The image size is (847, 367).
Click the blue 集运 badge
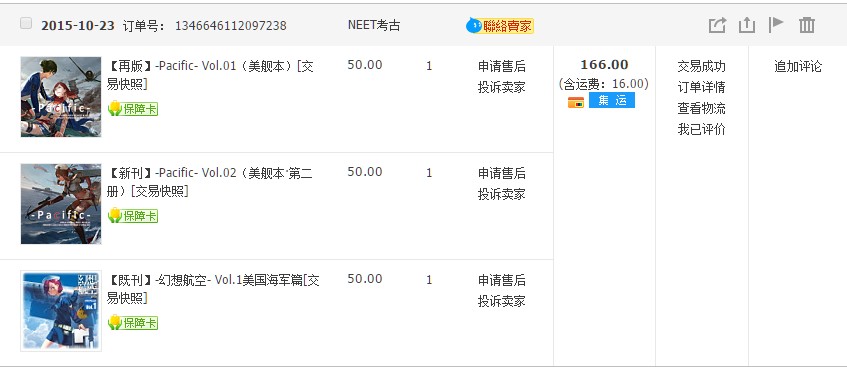tap(611, 100)
